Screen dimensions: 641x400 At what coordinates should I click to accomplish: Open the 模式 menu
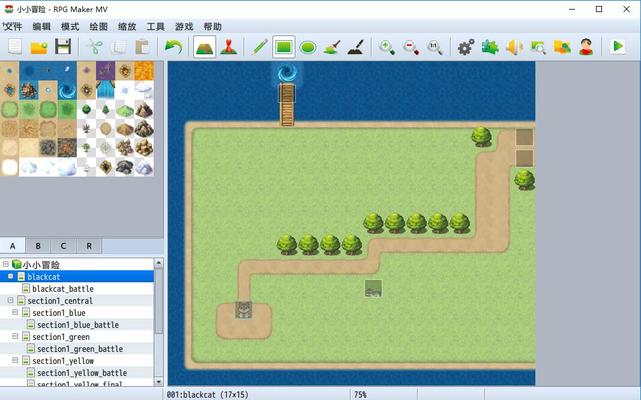point(70,27)
